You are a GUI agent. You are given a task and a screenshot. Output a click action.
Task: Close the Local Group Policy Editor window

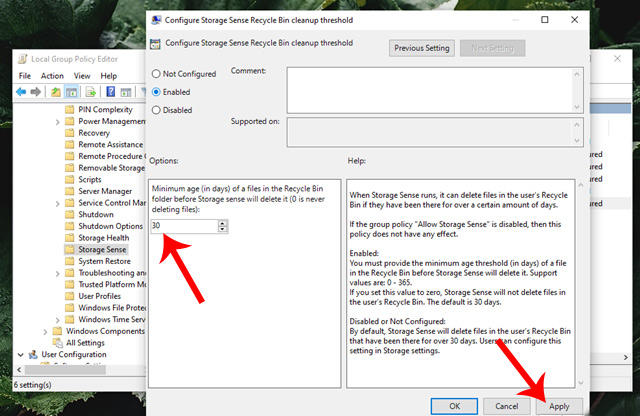coord(617,59)
